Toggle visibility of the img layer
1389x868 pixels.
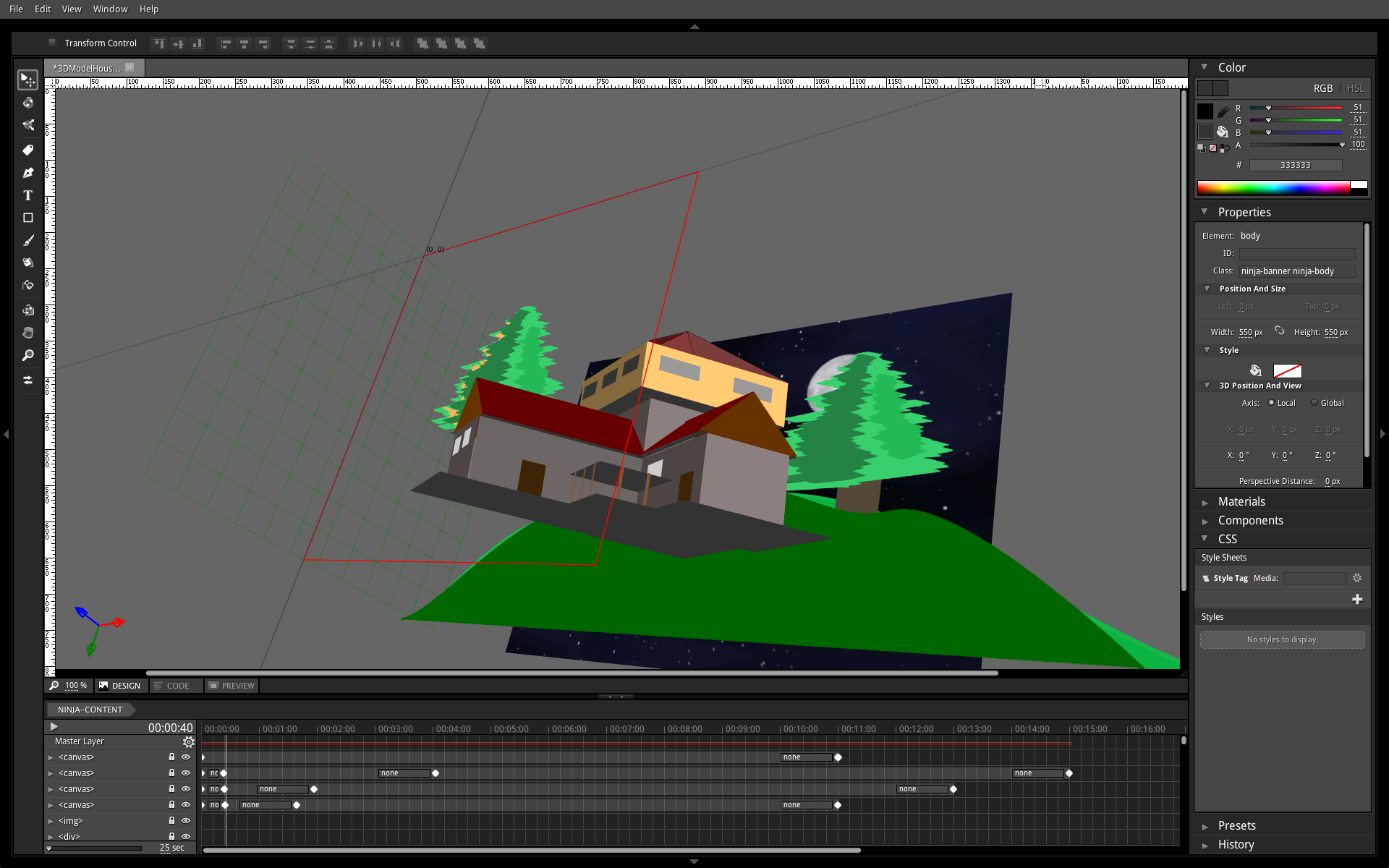coord(186,820)
